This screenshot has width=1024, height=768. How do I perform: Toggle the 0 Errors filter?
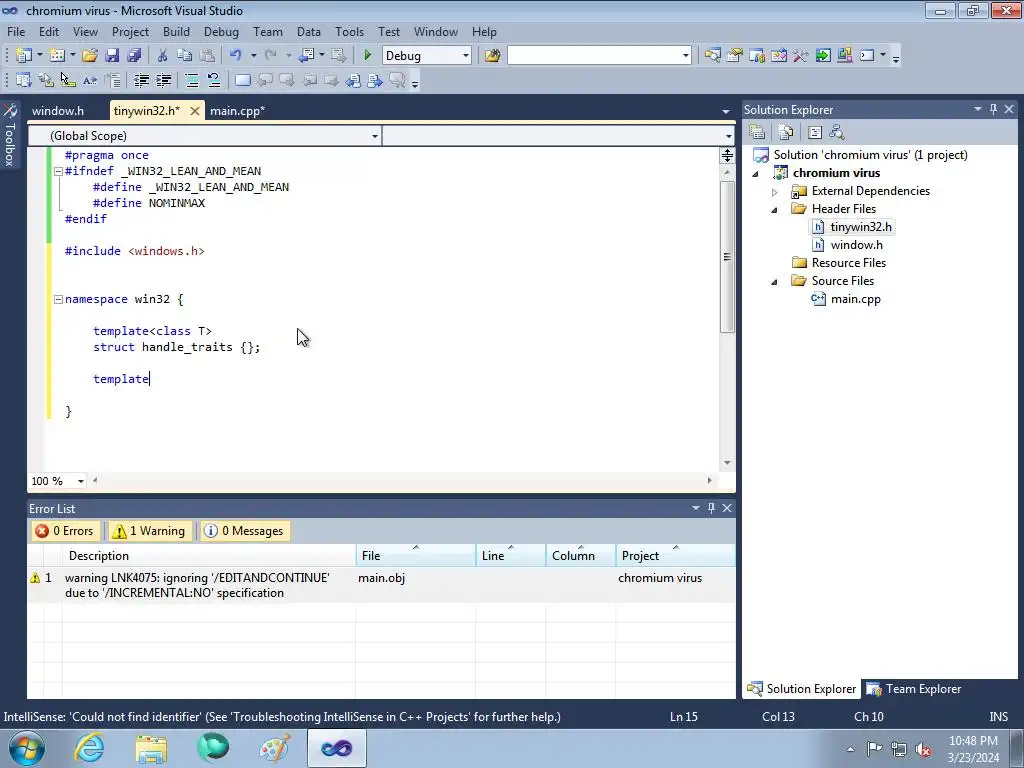(x=65, y=531)
